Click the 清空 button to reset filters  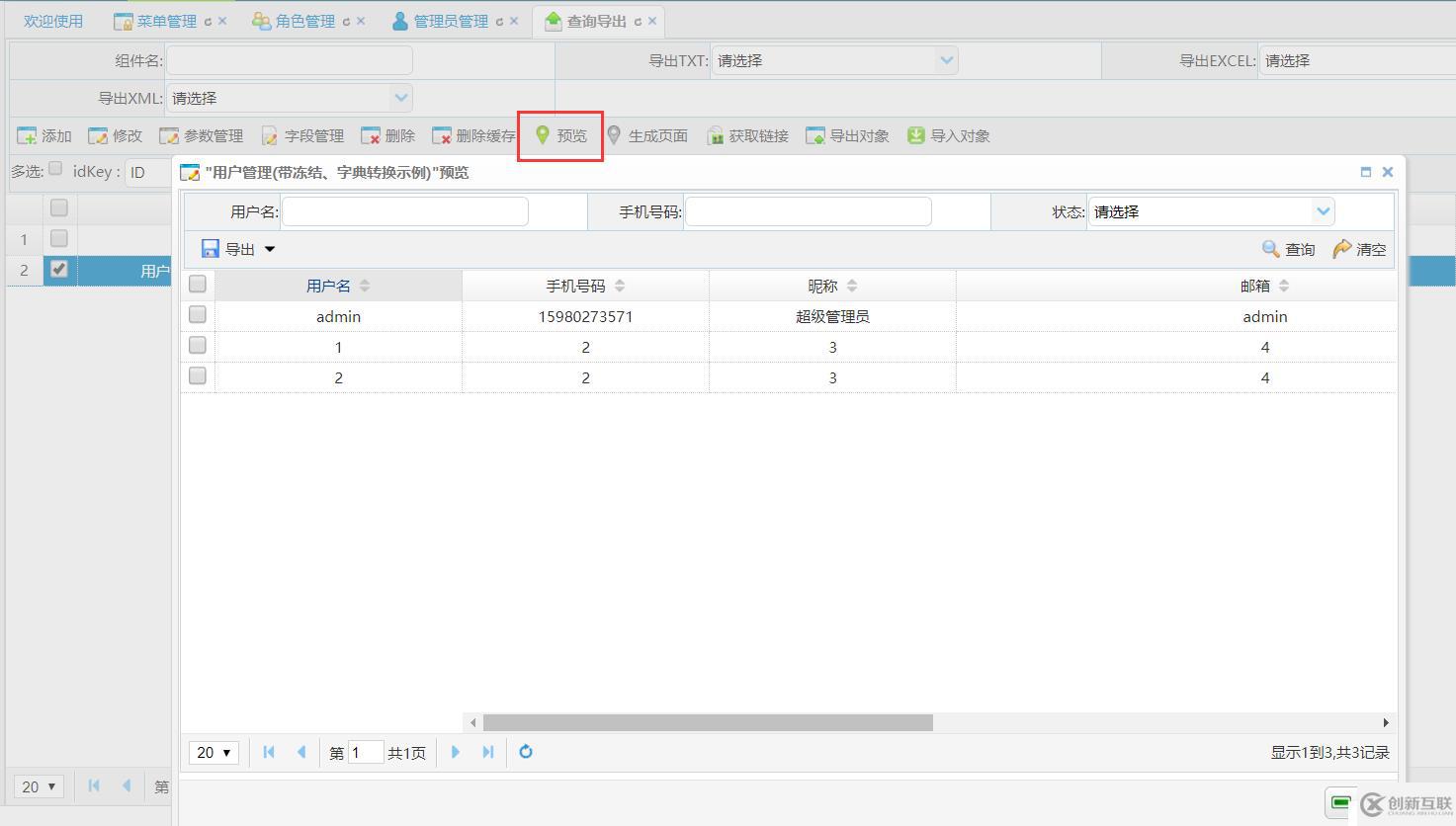[1359, 249]
